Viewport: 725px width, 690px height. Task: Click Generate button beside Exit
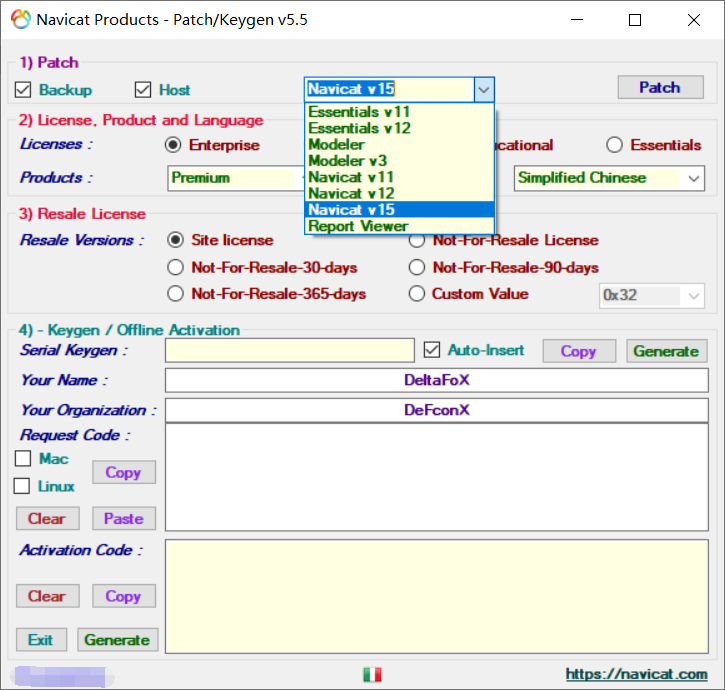pos(117,640)
